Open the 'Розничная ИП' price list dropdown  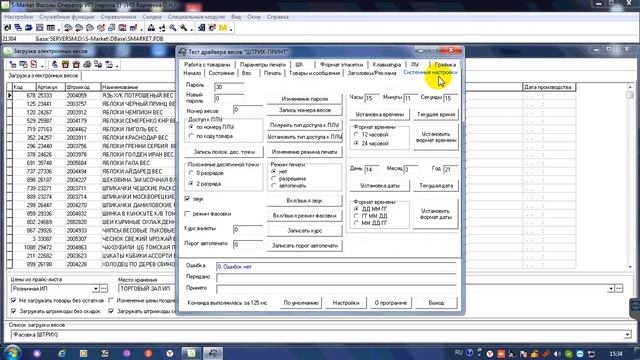pyautogui.click(x=96, y=289)
